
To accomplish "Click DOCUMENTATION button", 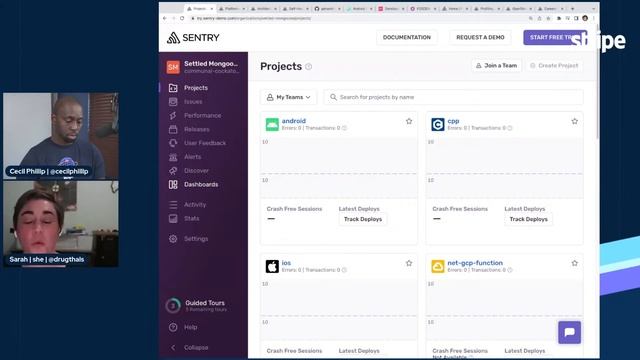I will coord(407,37).
